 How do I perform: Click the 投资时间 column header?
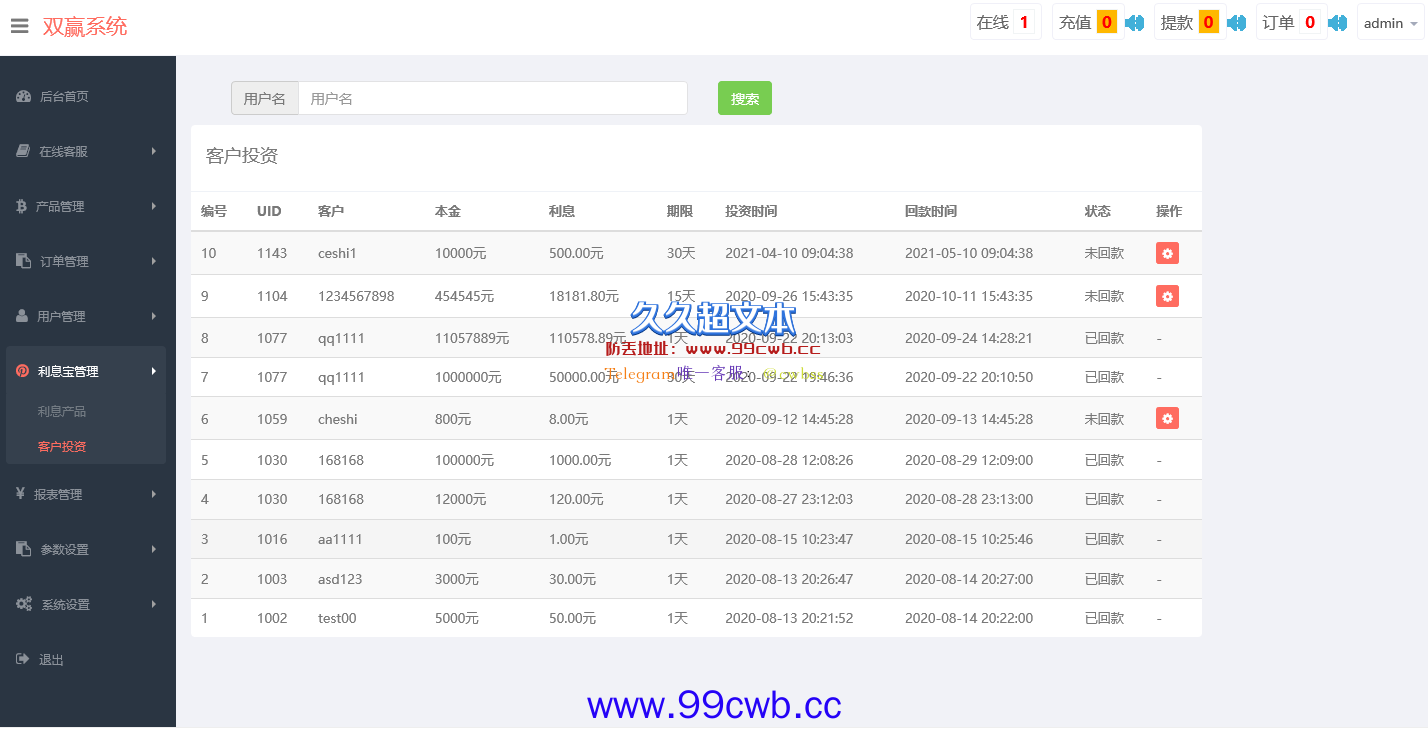point(751,211)
